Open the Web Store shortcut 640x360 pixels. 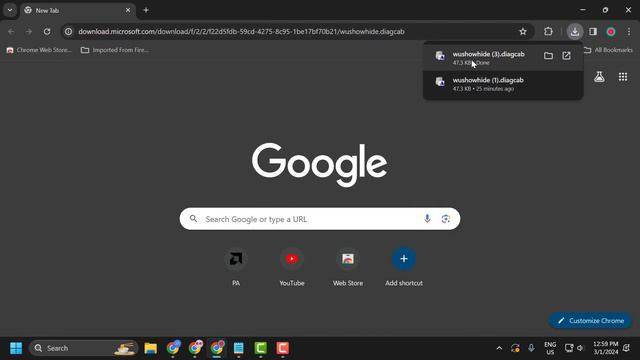tap(348, 267)
